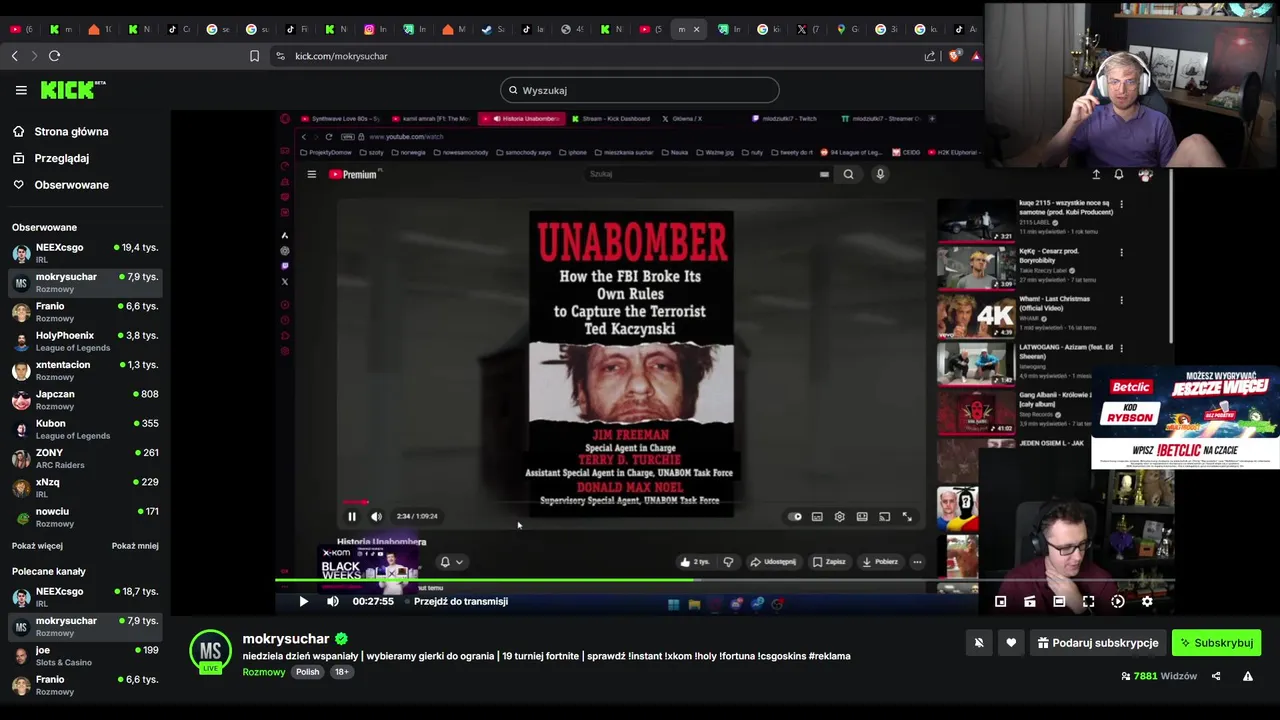1280x720 pixels.
Task: Go back in the browser
Action: pos(15,56)
